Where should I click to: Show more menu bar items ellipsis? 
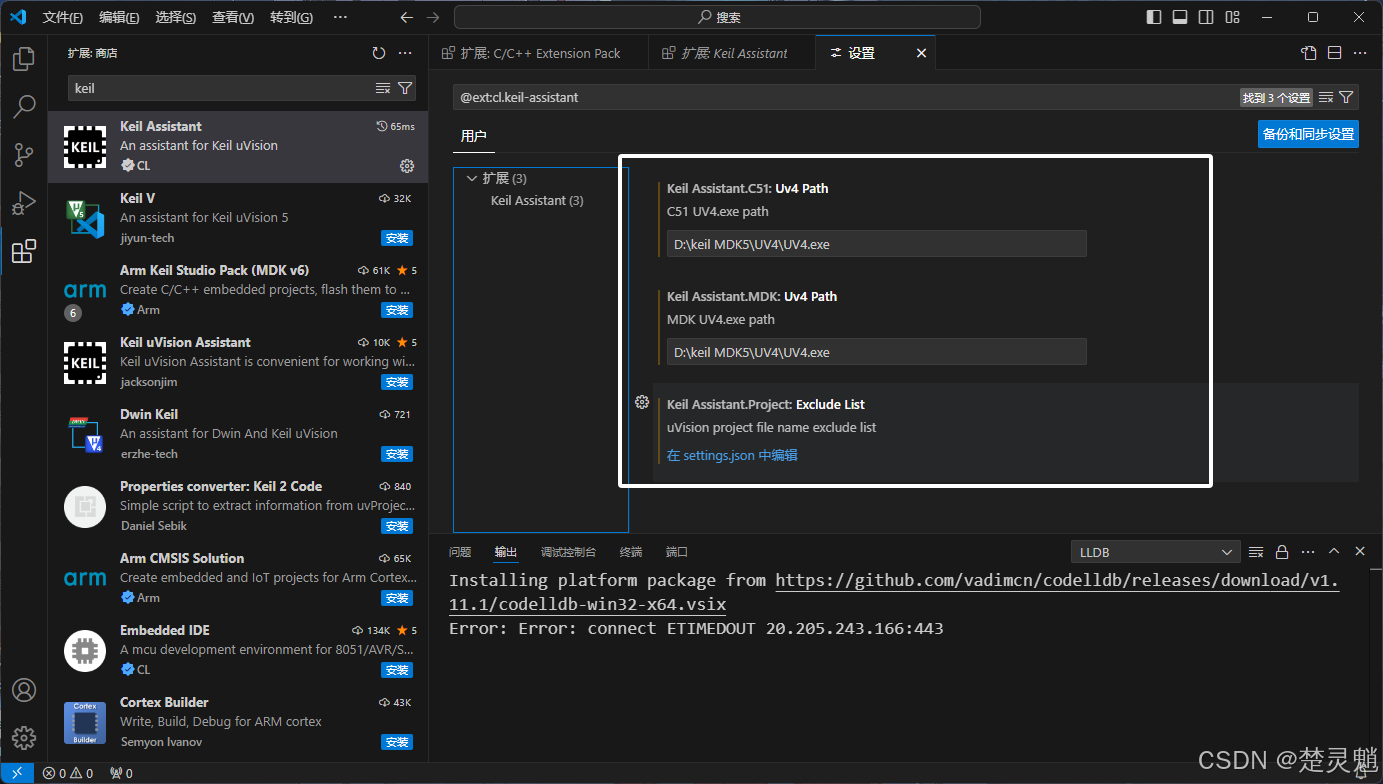340,17
